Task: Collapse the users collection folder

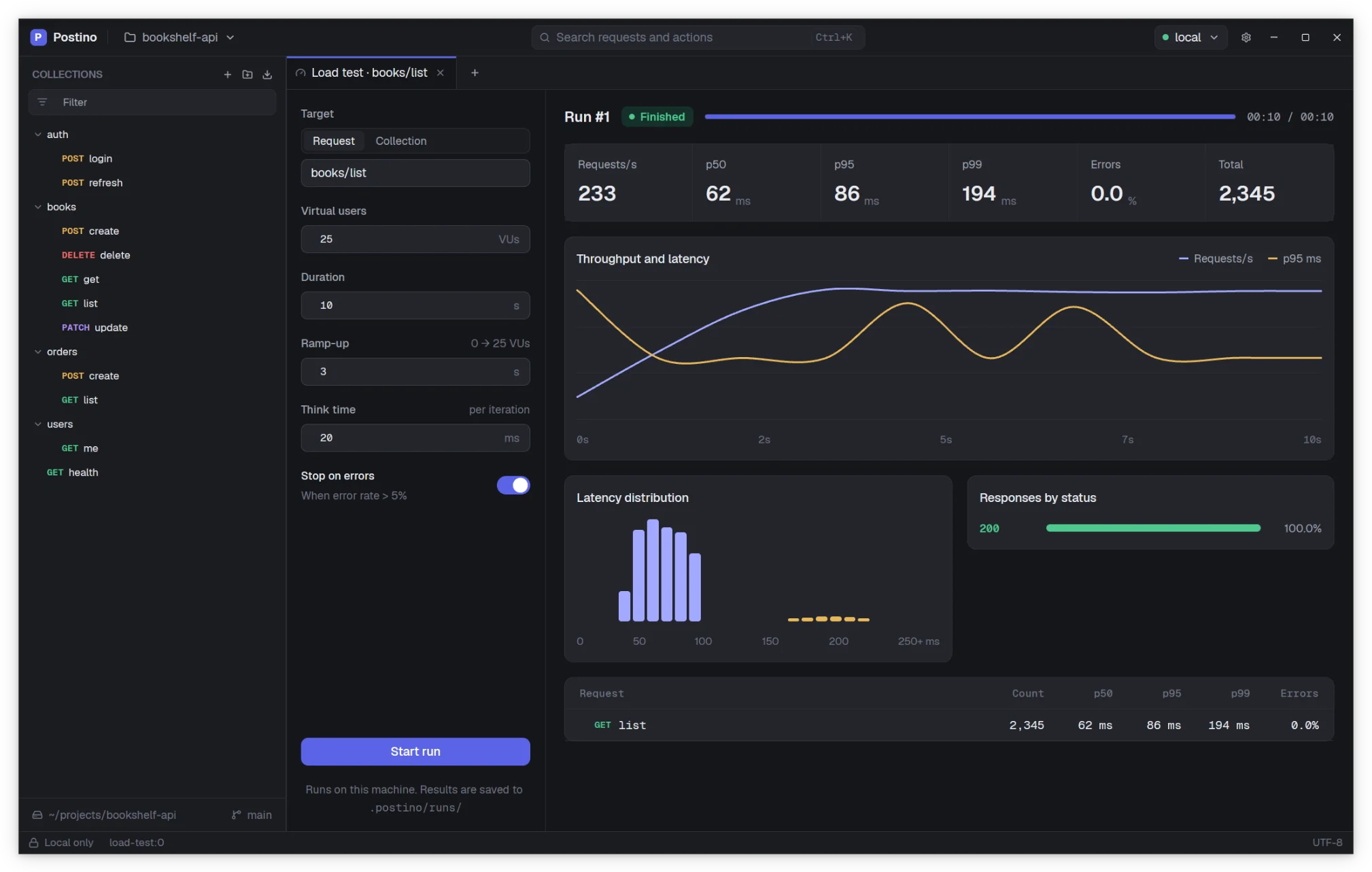Action: (x=38, y=424)
